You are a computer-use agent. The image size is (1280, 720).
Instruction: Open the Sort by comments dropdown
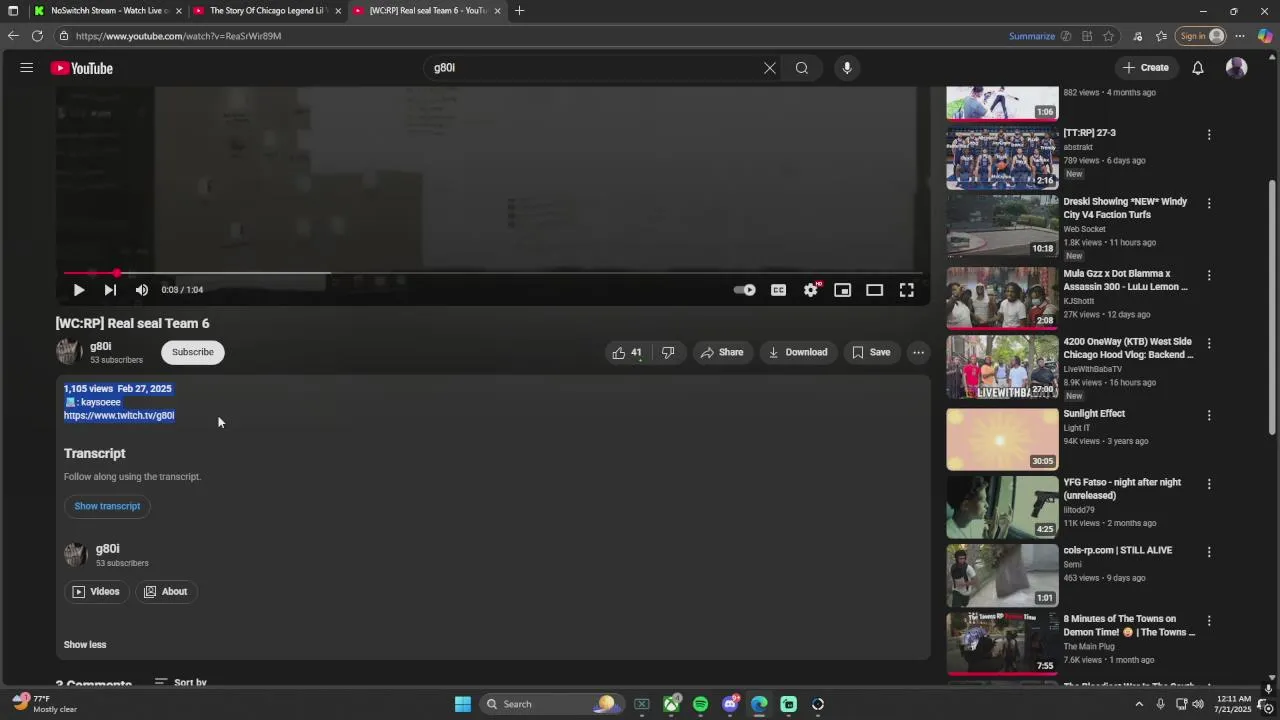coord(181,683)
